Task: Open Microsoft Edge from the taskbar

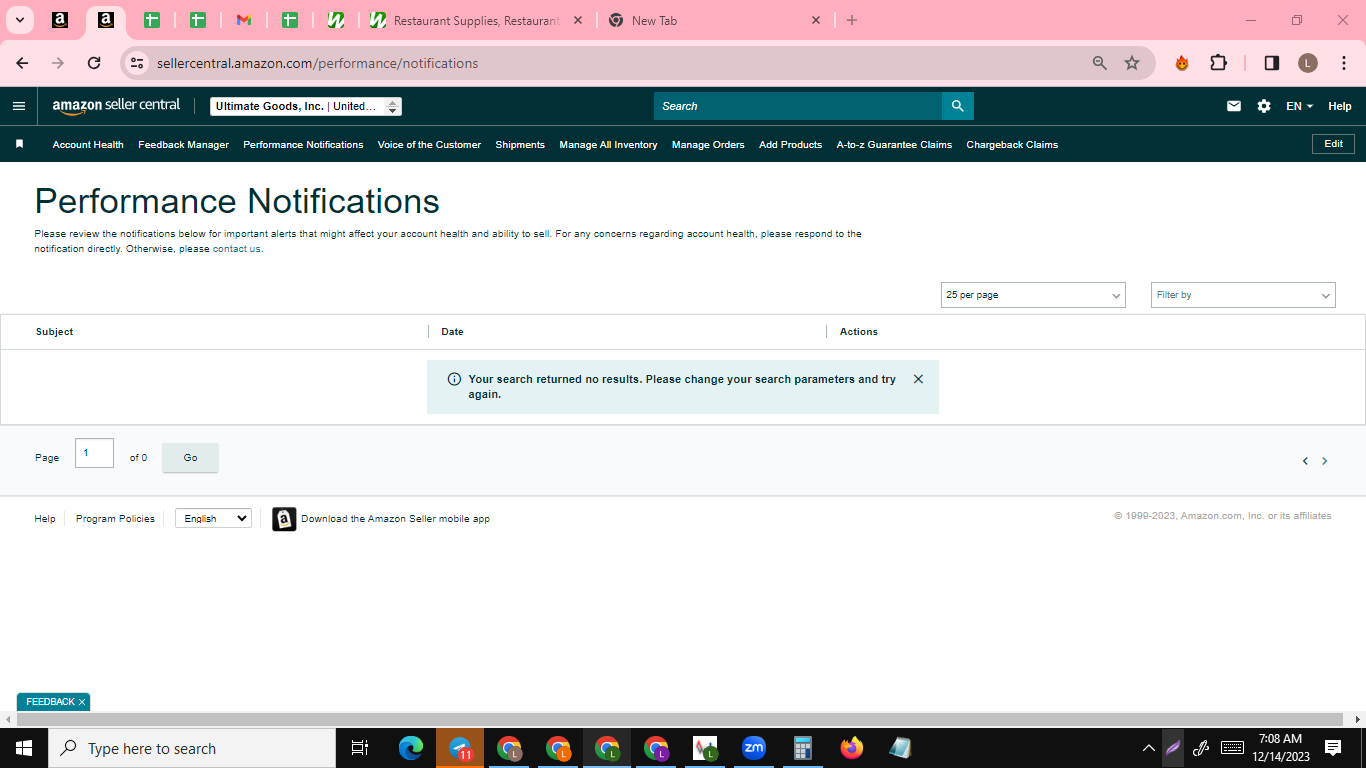Action: pyautogui.click(x=411, y=747)
